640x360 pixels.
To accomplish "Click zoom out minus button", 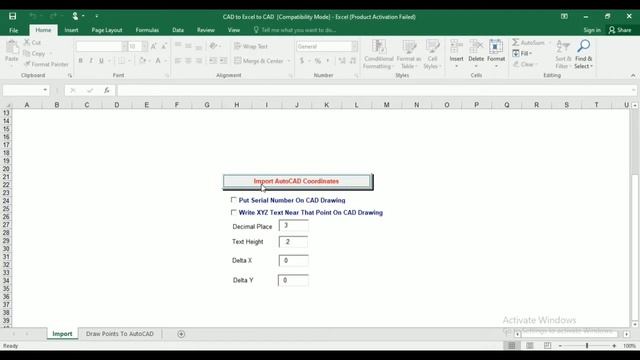I will 560,346.
